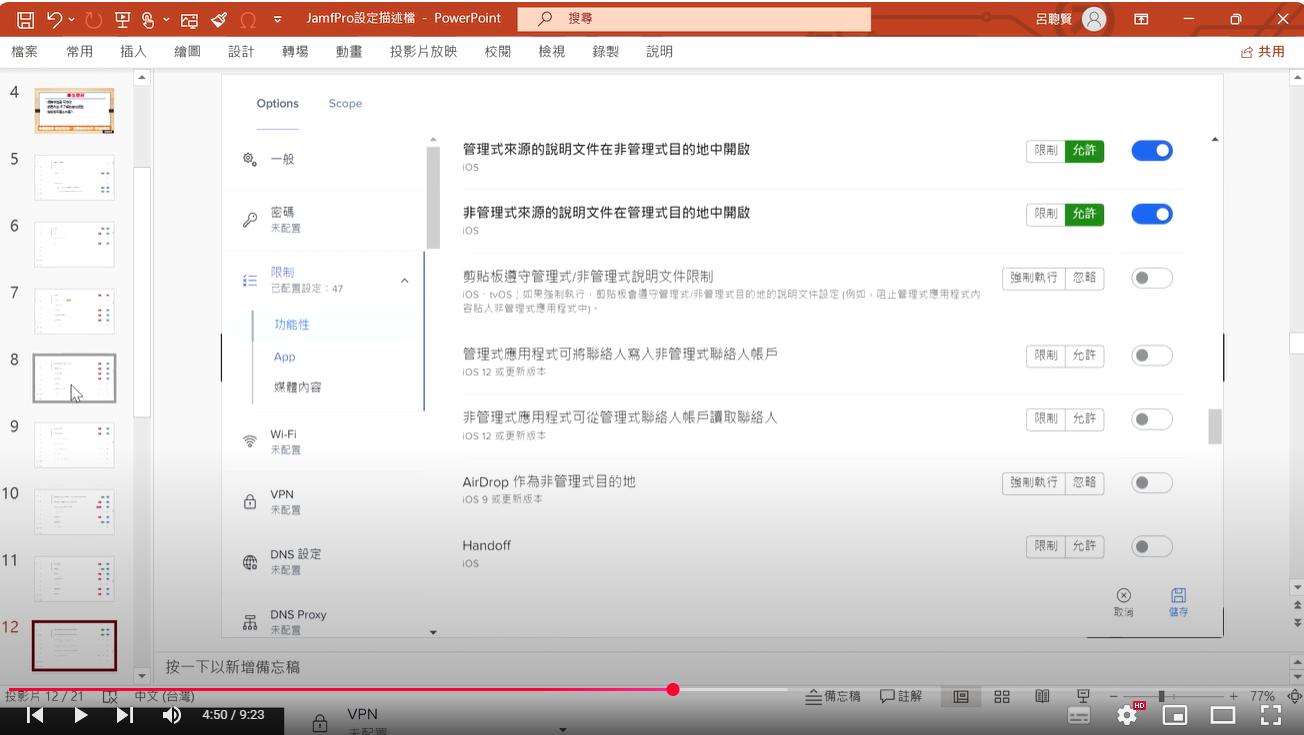
Task: Click the Undo arrow icon
Action: pyautogui.click(x=54, y=19)
